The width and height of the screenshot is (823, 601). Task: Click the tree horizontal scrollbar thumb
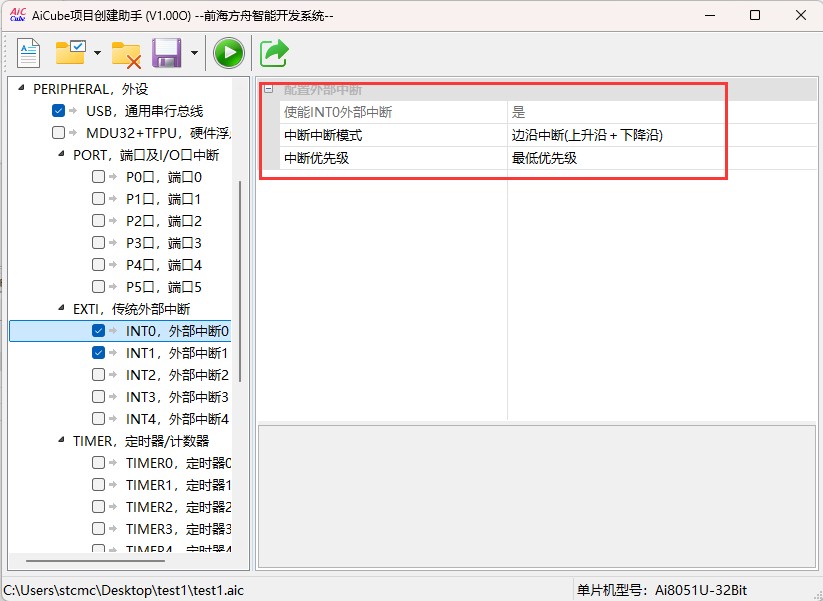point(96,561)
